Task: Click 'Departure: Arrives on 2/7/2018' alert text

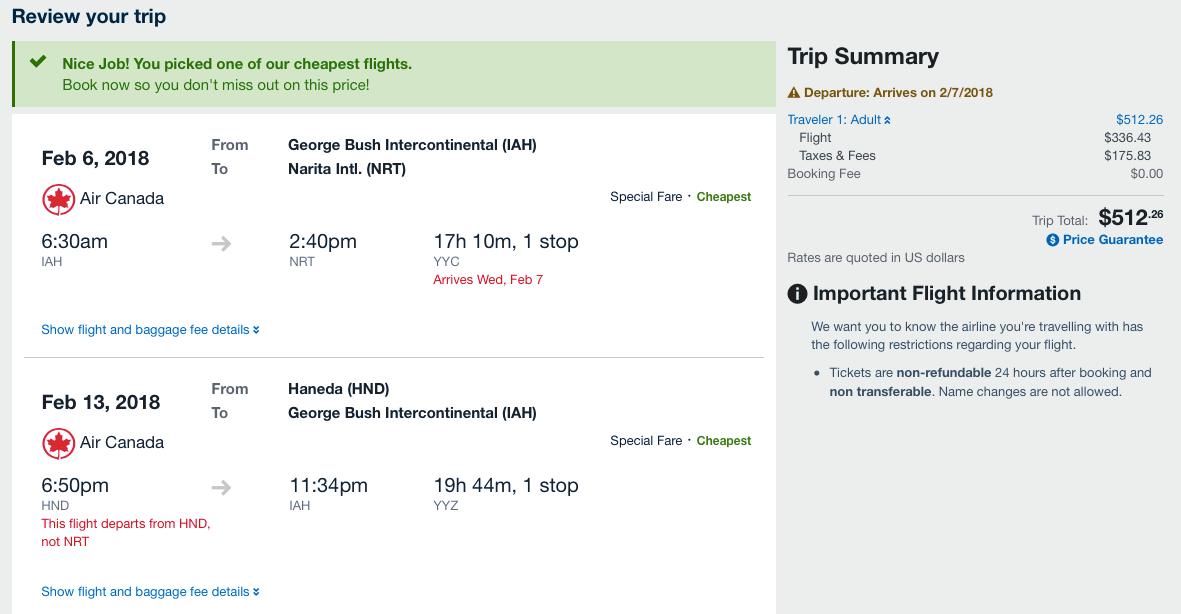Action: click(x=898, y=93)
